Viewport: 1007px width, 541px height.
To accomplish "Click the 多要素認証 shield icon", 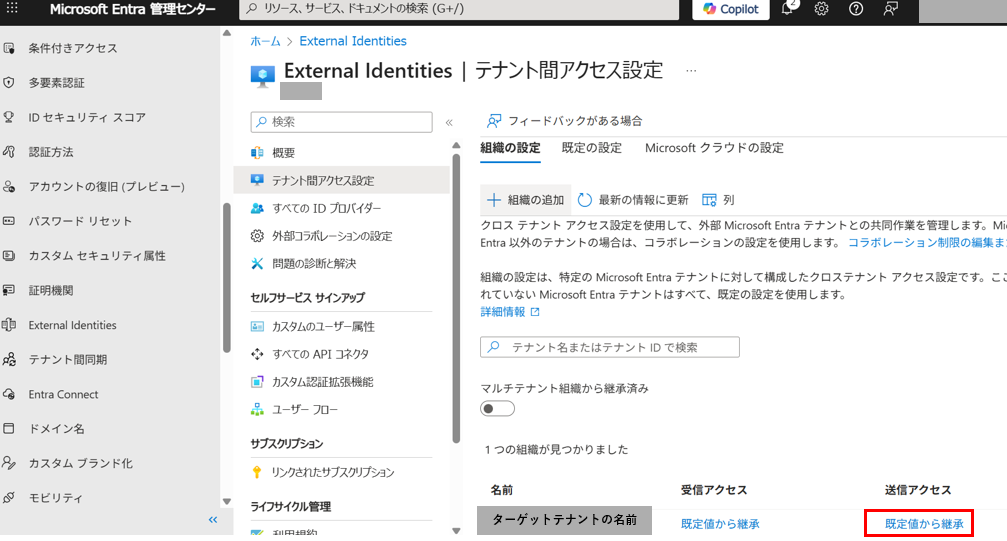I will pyautogui.click(x=9, y=82).
